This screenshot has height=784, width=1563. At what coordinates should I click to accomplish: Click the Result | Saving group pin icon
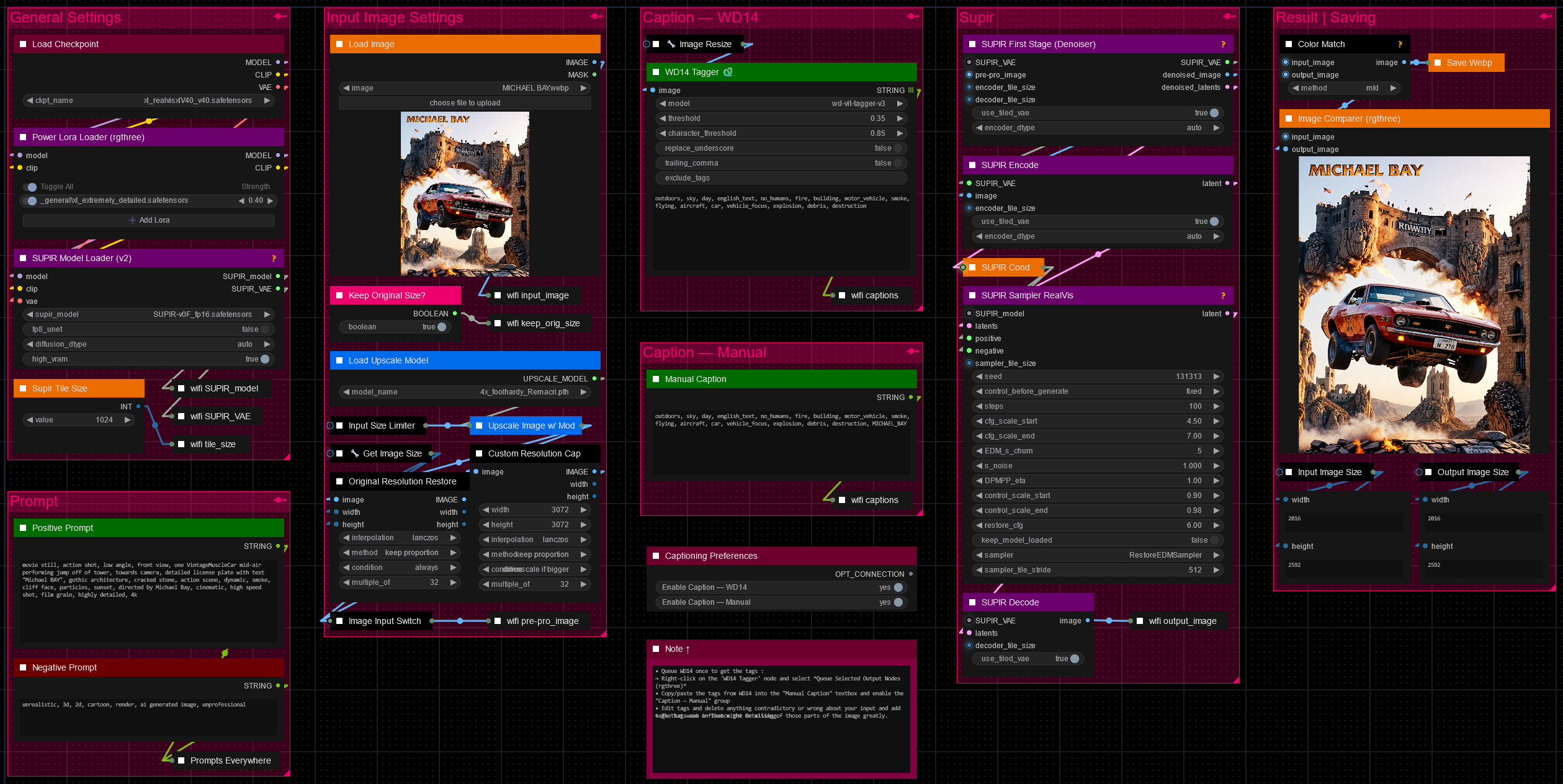[x=1546, y=16]
